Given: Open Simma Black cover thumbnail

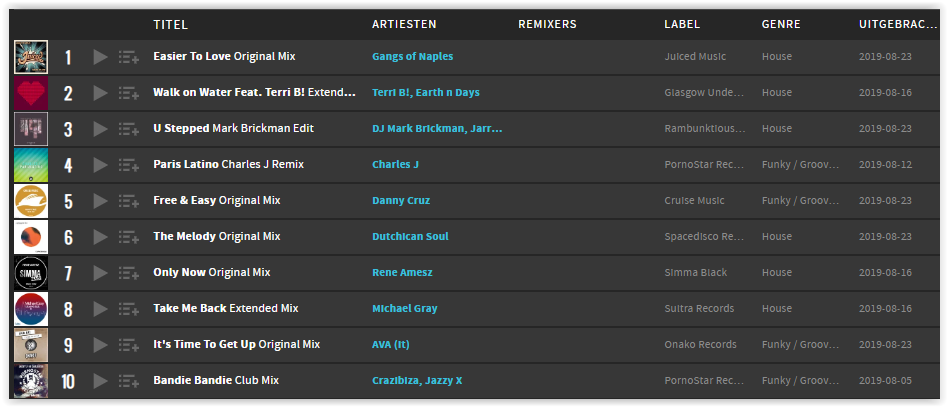Looking at the screenshot, I should pyautogui.click(x=31, y=273).
